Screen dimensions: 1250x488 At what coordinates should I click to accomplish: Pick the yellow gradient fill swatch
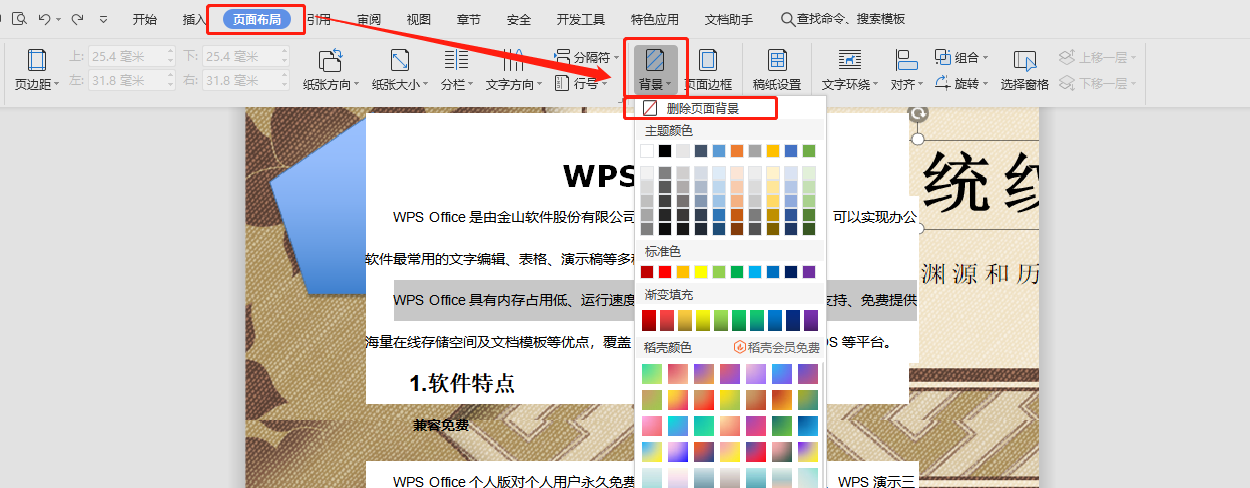click(x=702, y=320)
